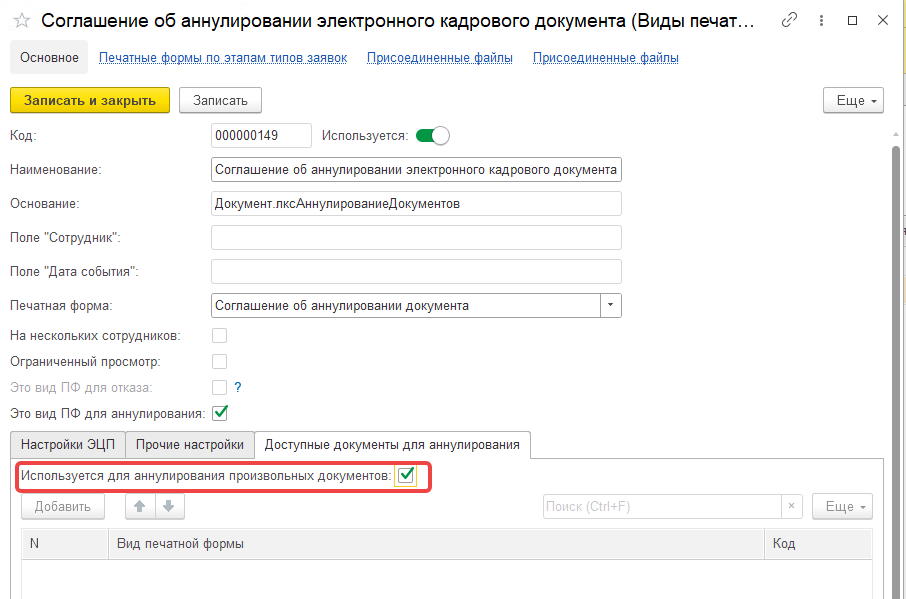Click the 'Наименование' input field
906x599 pixels.
(x=416, y=170)
